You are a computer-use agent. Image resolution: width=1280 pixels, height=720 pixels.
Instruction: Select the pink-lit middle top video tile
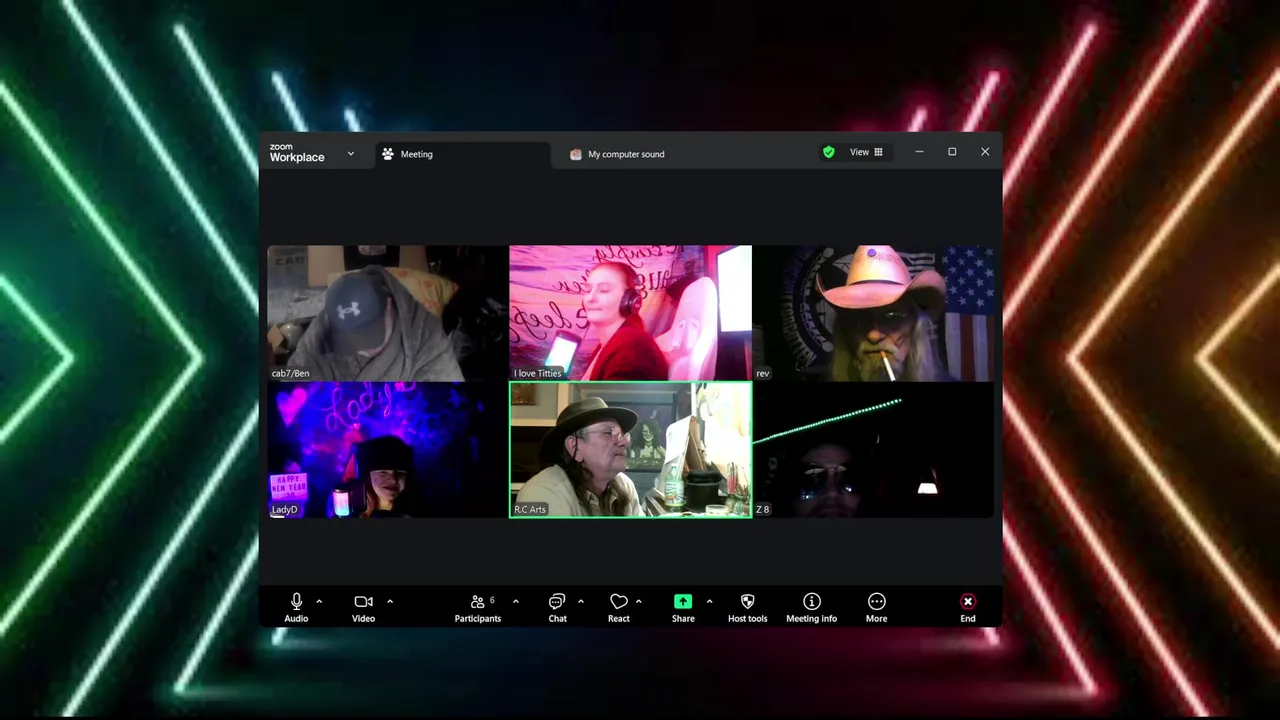coord(630,313)
